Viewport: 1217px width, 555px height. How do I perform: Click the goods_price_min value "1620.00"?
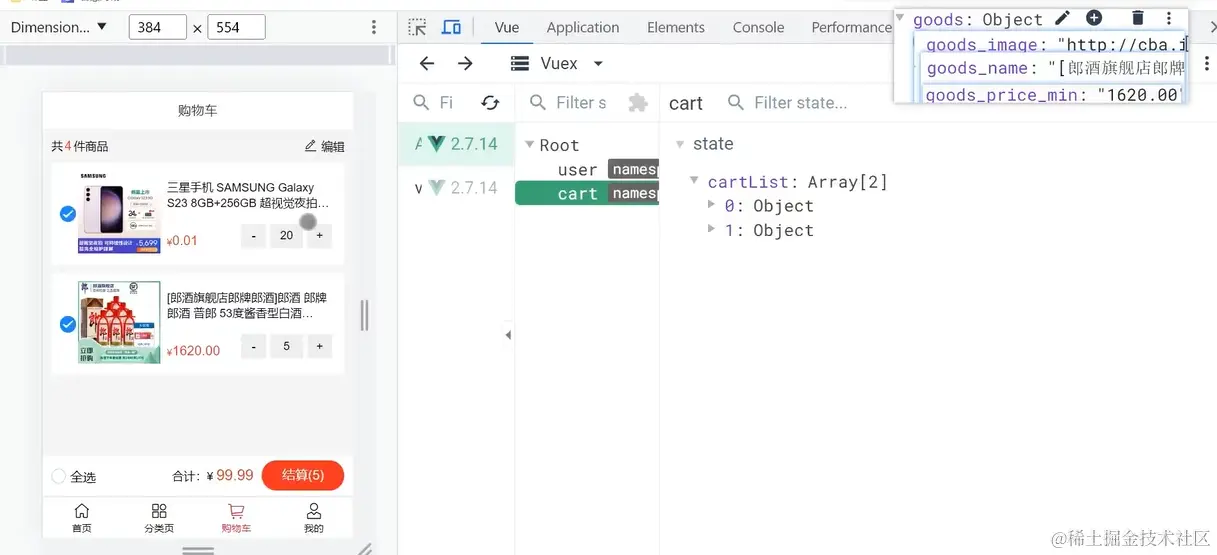point(1140,95)
